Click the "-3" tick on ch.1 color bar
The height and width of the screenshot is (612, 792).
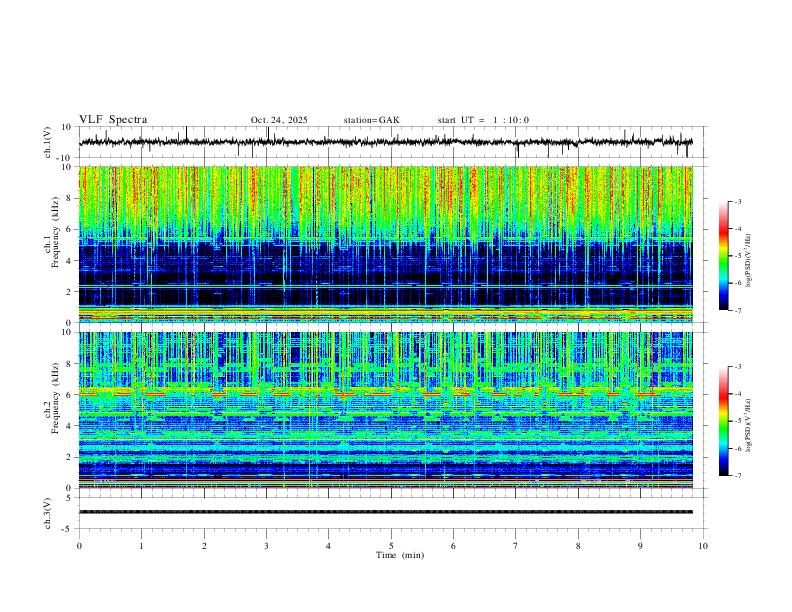coord(737,201)
